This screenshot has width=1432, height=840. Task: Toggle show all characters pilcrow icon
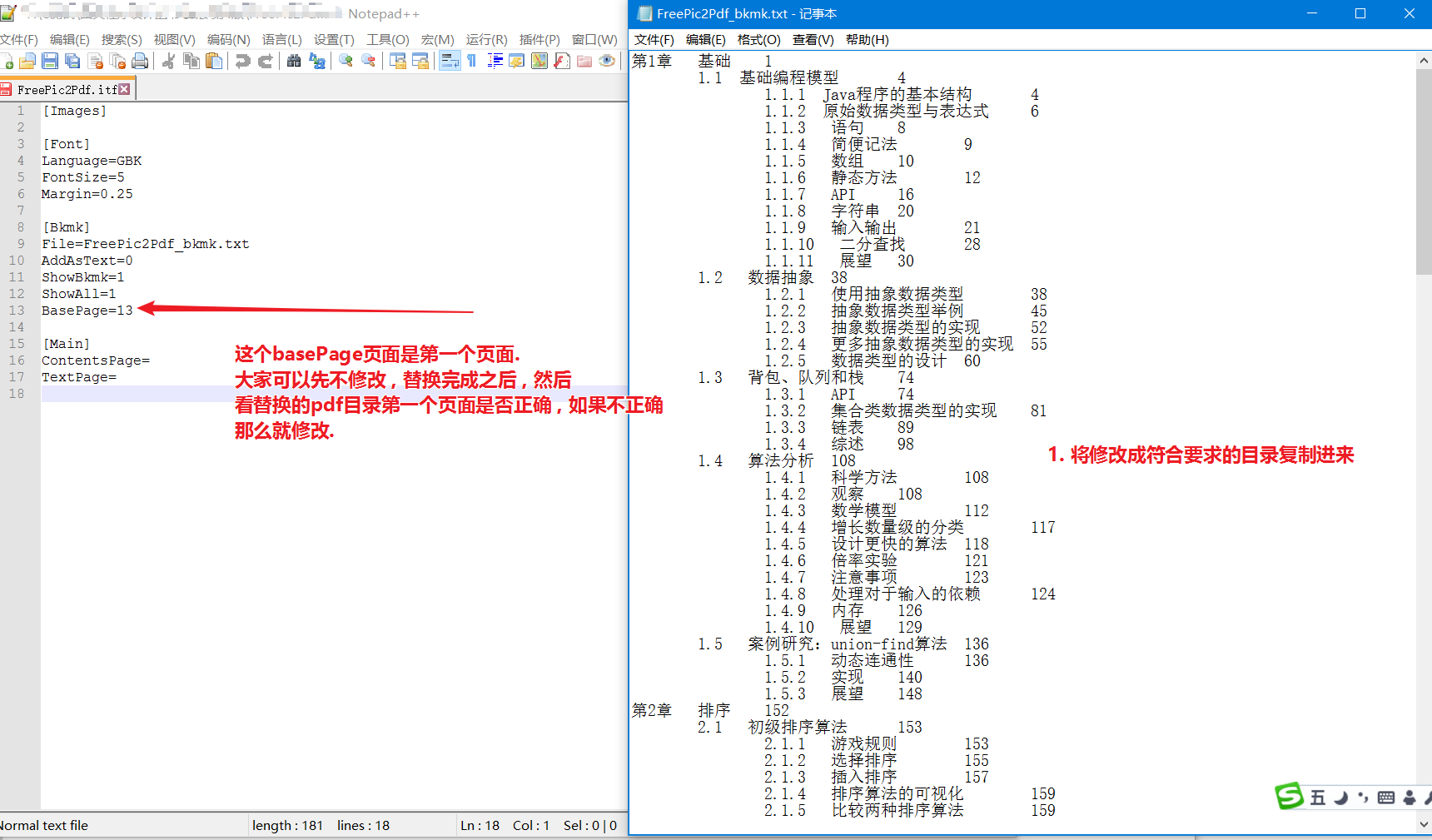[x=471, y=61]
